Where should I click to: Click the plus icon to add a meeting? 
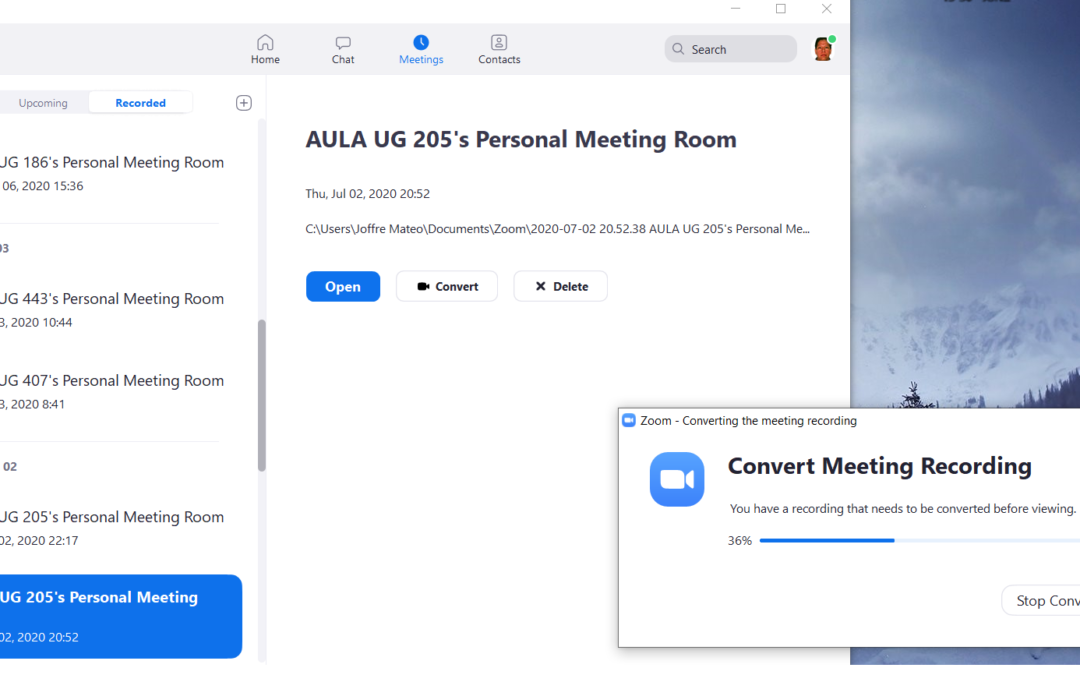coord(244,103)
